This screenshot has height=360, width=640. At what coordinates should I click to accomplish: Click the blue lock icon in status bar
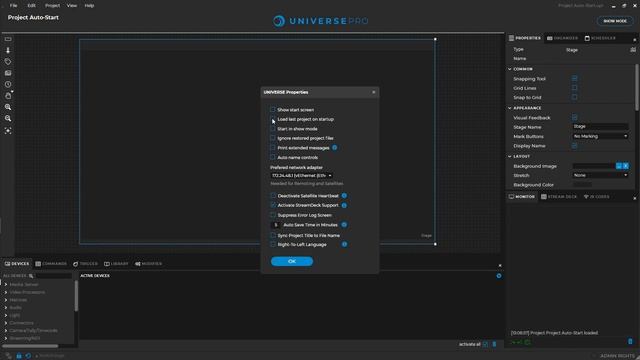click(x=19, y=356)
